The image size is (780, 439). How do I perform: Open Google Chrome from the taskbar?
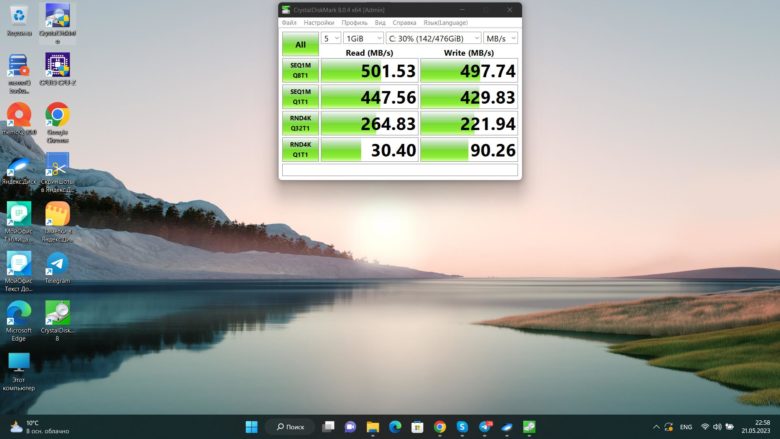coord(440,427)
